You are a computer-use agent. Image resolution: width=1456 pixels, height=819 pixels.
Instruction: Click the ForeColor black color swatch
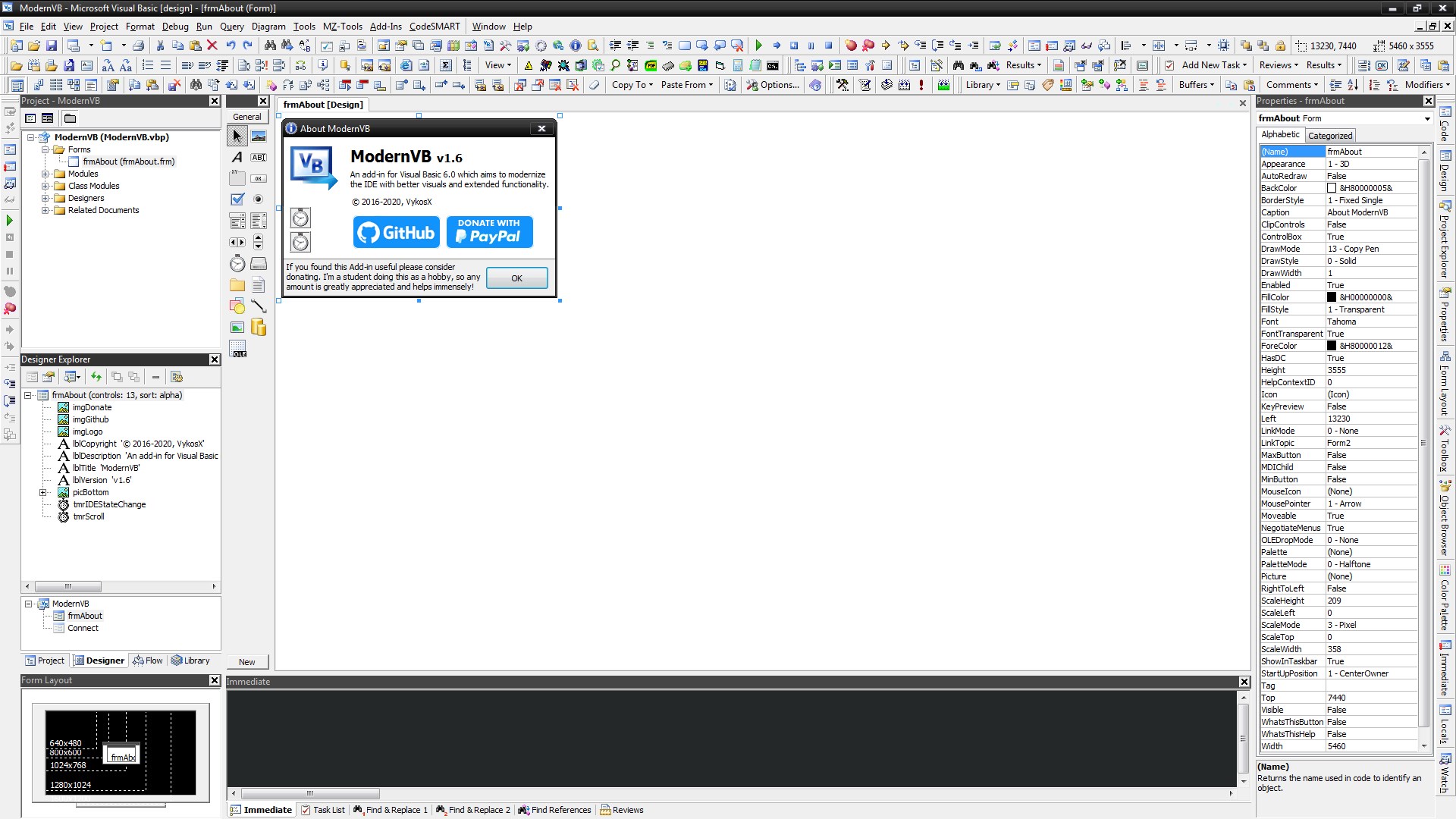point(1332,346)
